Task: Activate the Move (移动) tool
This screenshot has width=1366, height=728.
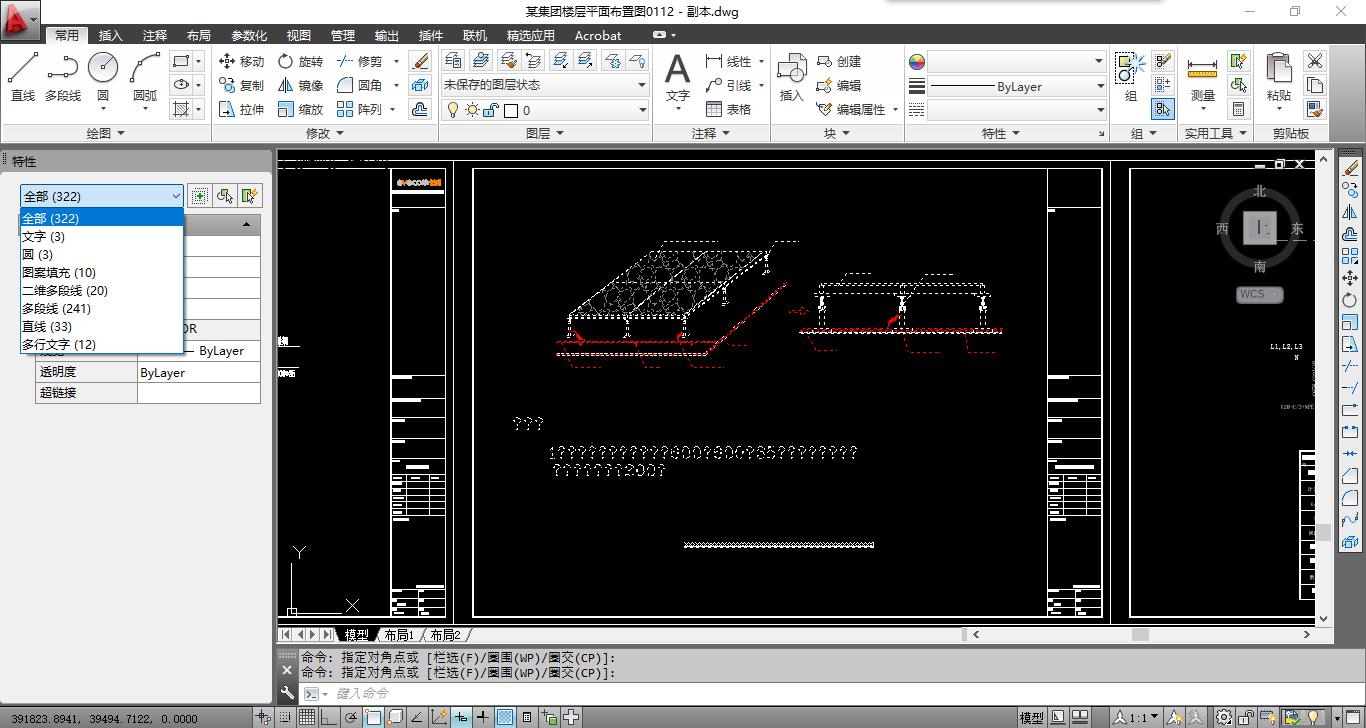Action: [x=241, y=61]
